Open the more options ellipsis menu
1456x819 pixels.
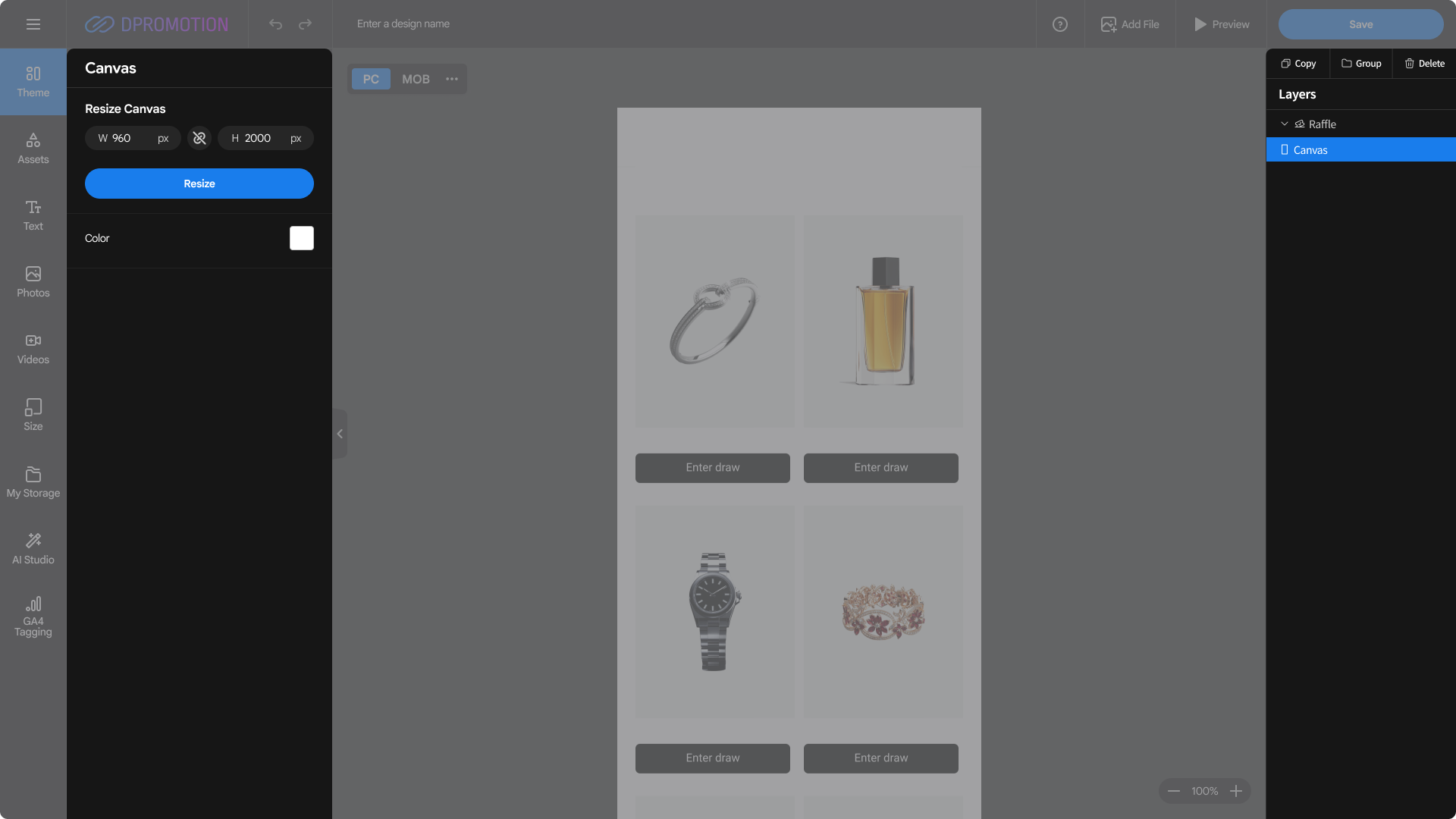tap(452, 79)
